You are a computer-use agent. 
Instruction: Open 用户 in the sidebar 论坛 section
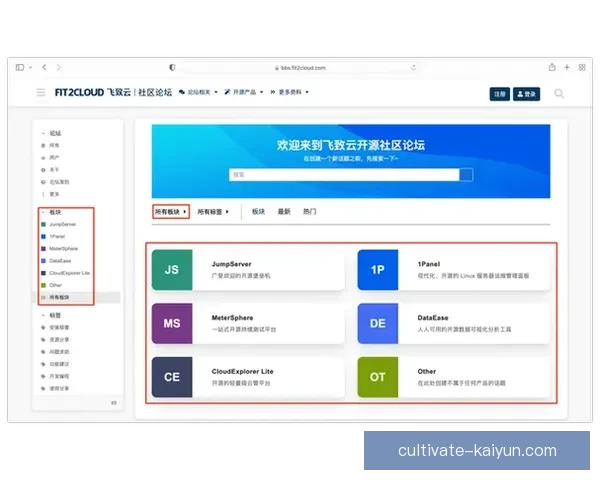click(x=54, y=158)
